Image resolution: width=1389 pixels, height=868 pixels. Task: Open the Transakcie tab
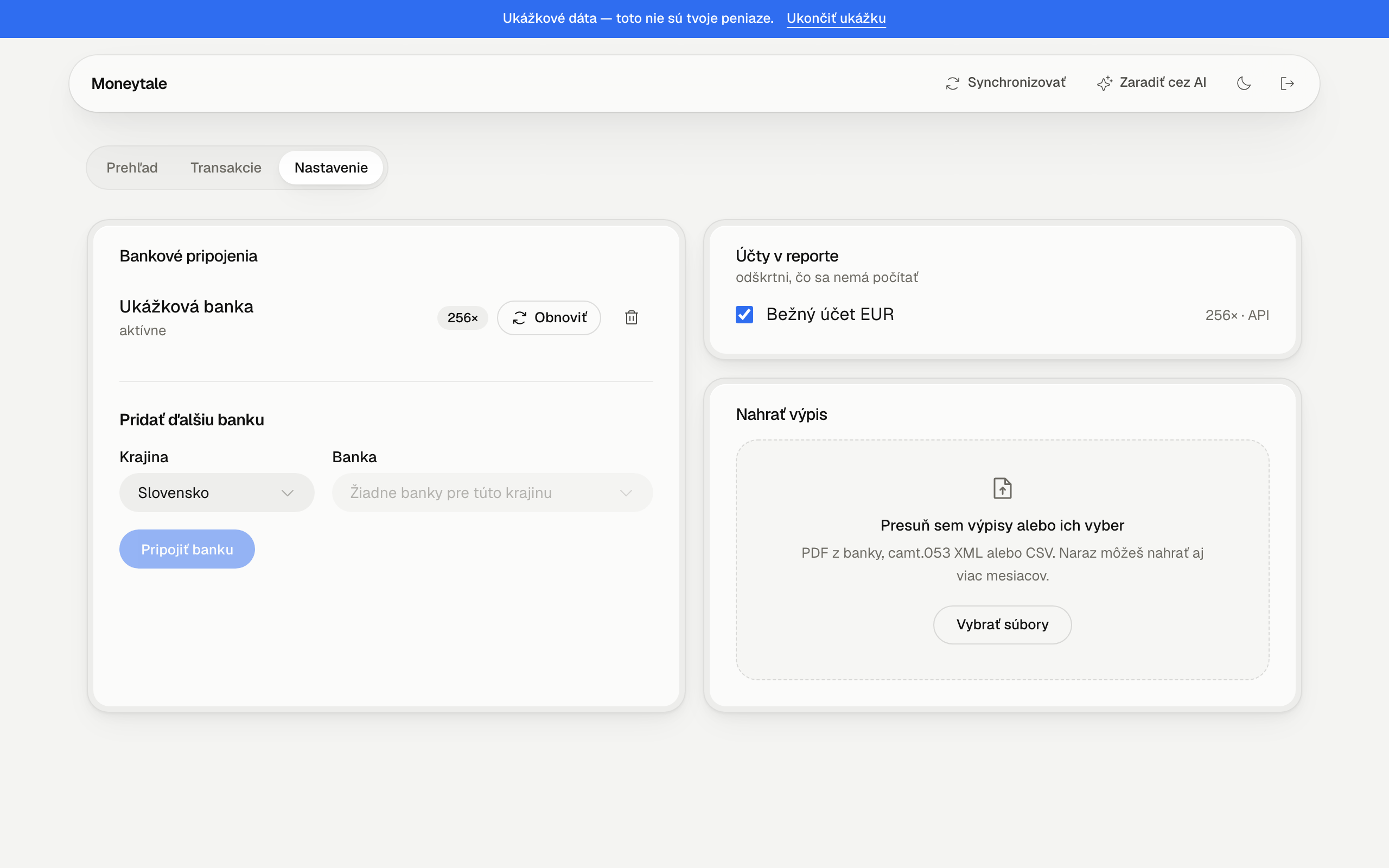pyautogui.click(x=226, y=168)
